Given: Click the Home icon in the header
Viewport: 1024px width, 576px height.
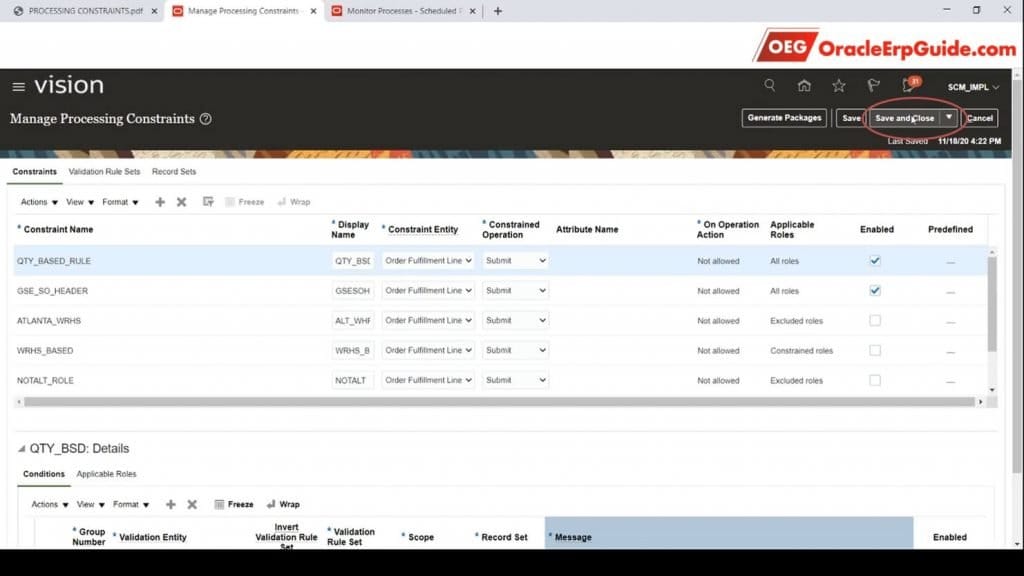Looking at the screenshot, I should coord(805,86).
